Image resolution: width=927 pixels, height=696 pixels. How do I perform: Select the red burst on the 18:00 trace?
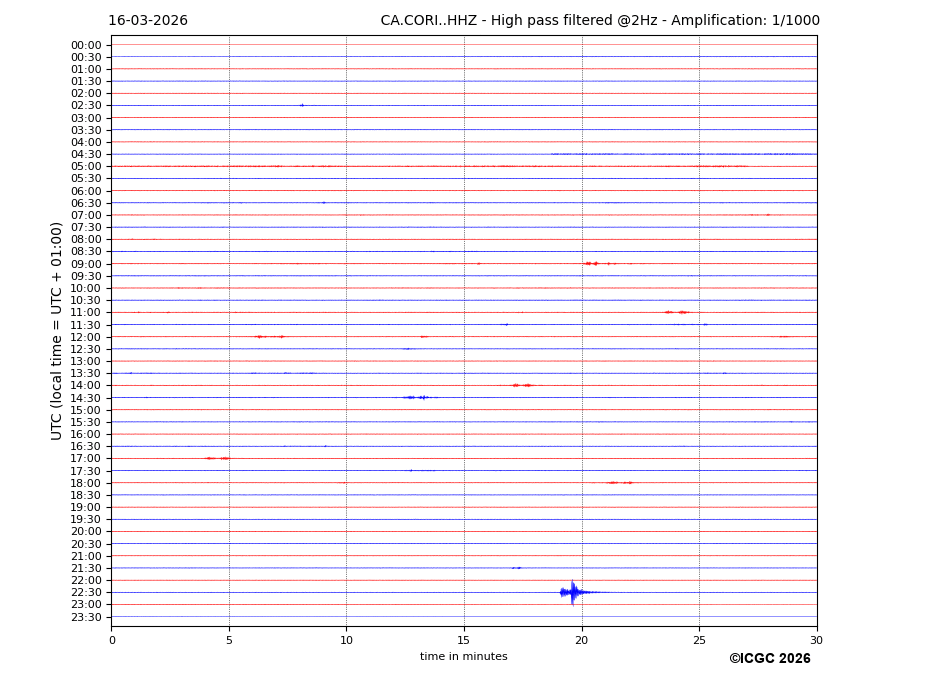(620, 482)
